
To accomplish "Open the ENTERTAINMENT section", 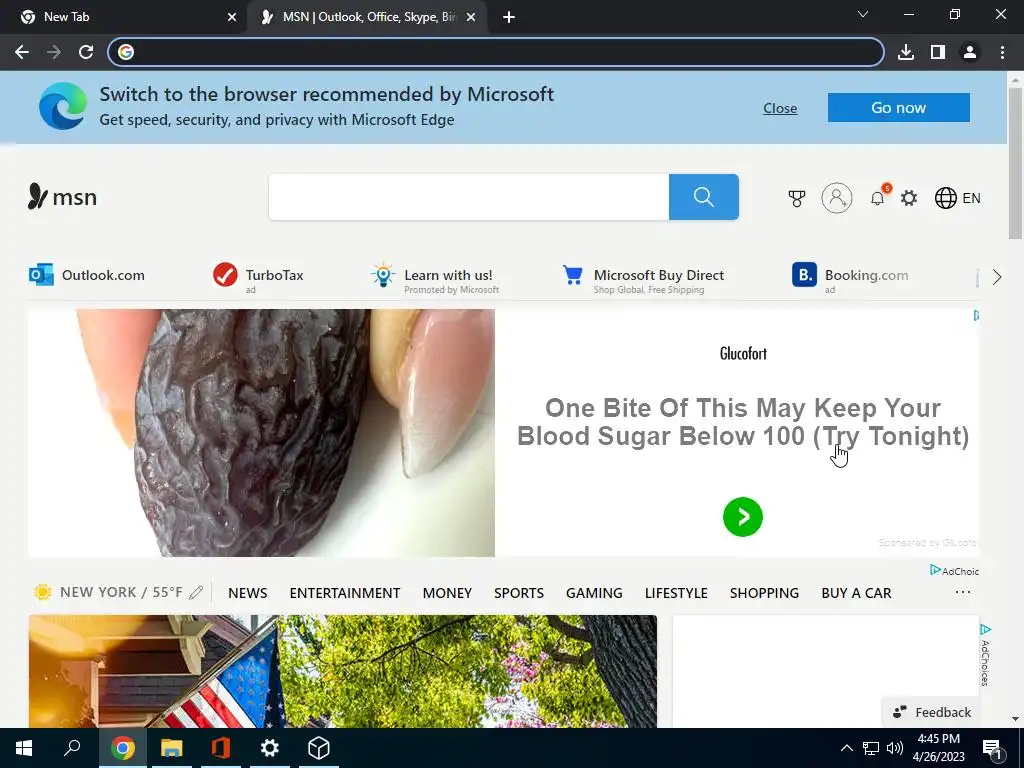I will click(345, 593).
